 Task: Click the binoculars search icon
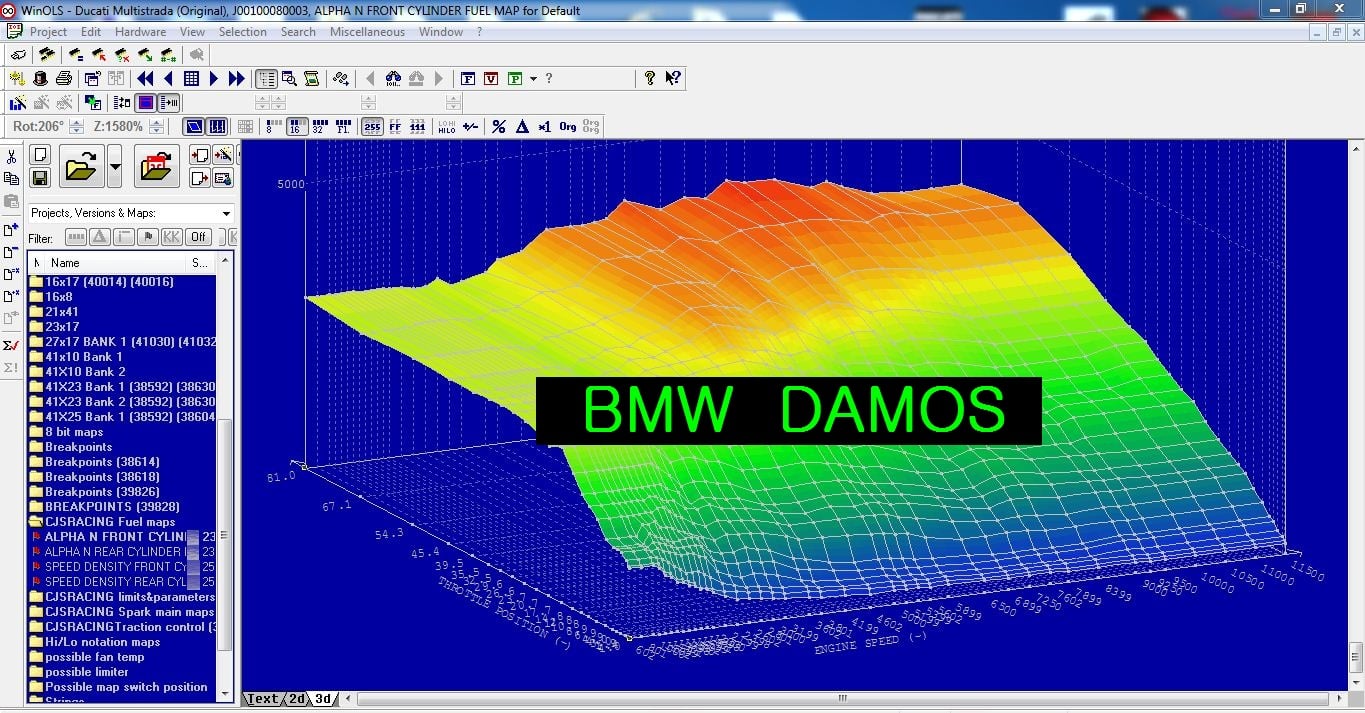tap(393, 78)
